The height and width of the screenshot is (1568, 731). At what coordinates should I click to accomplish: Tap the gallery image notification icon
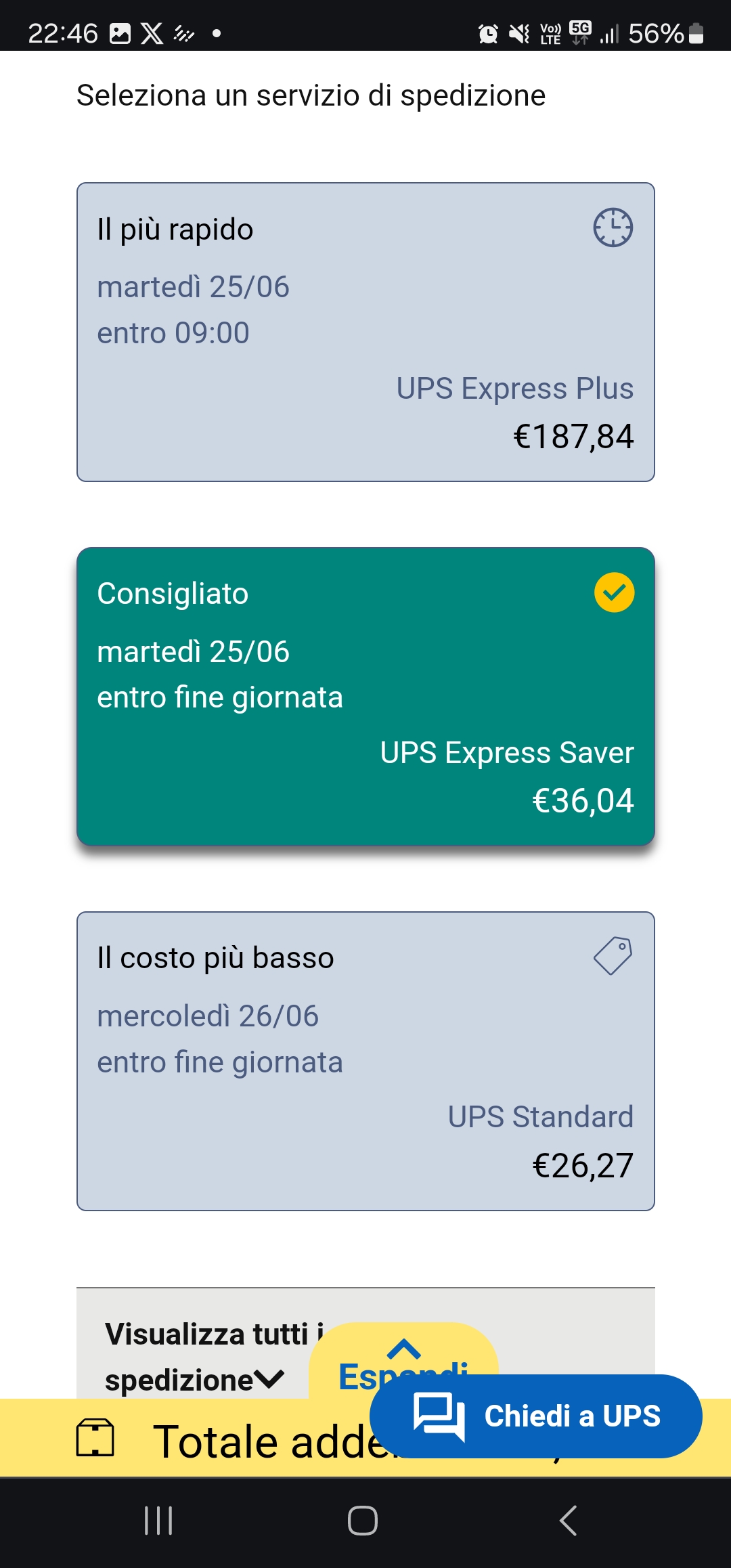120,33
